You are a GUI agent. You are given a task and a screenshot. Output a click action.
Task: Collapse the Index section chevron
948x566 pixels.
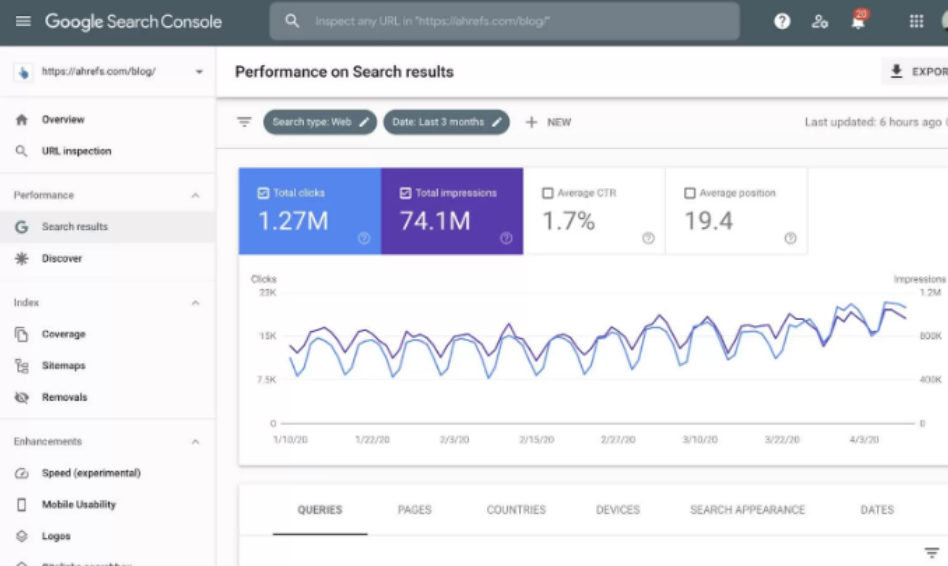[195, 302]
